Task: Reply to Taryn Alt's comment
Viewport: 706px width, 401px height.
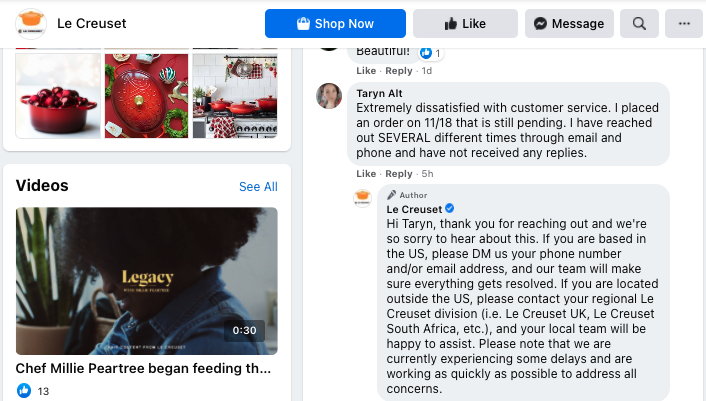Action: click(x=398, y=174)
